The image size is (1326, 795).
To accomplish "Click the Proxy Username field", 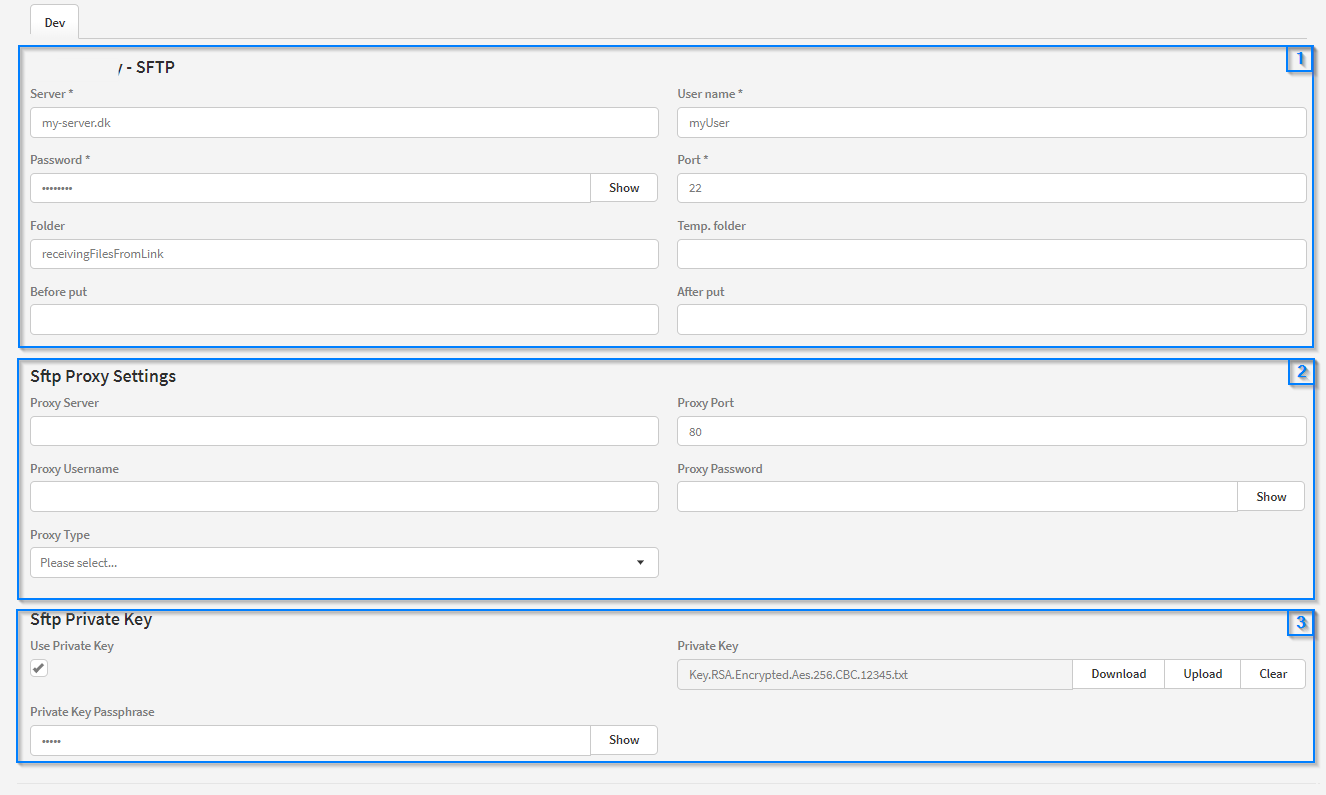I will 344,497.
